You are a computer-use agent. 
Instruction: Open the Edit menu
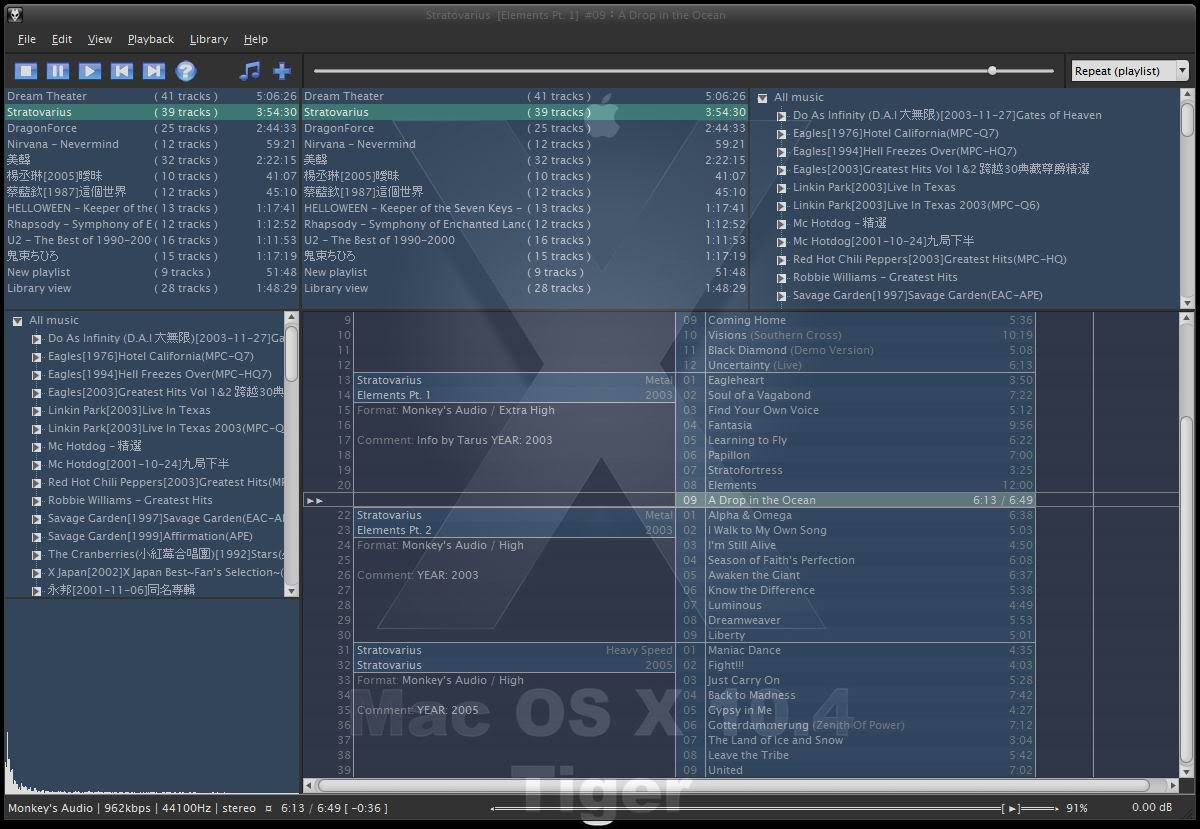pyautogui.click(x=62, y=39)
